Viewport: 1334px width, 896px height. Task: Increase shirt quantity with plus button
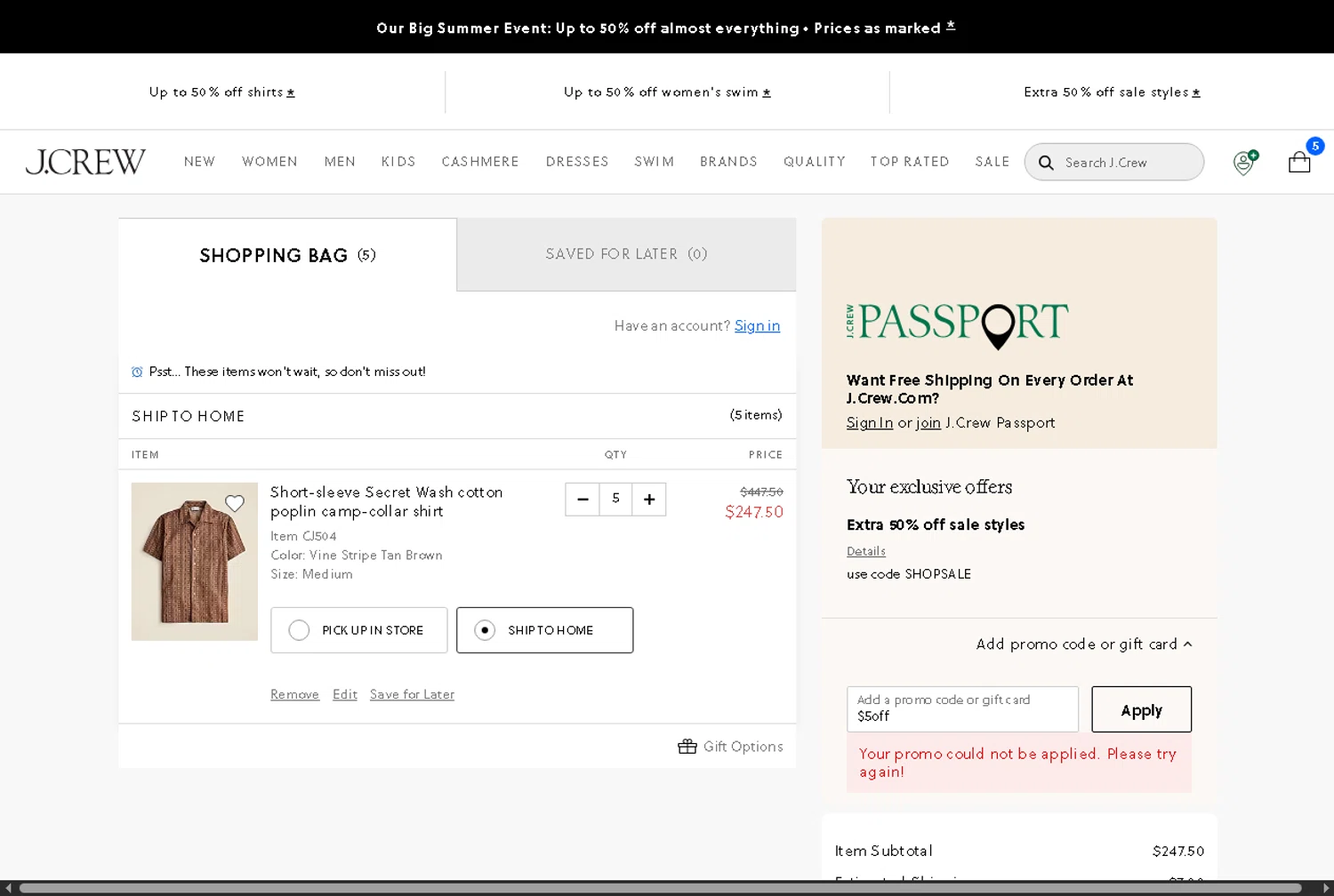coord(649,500)
